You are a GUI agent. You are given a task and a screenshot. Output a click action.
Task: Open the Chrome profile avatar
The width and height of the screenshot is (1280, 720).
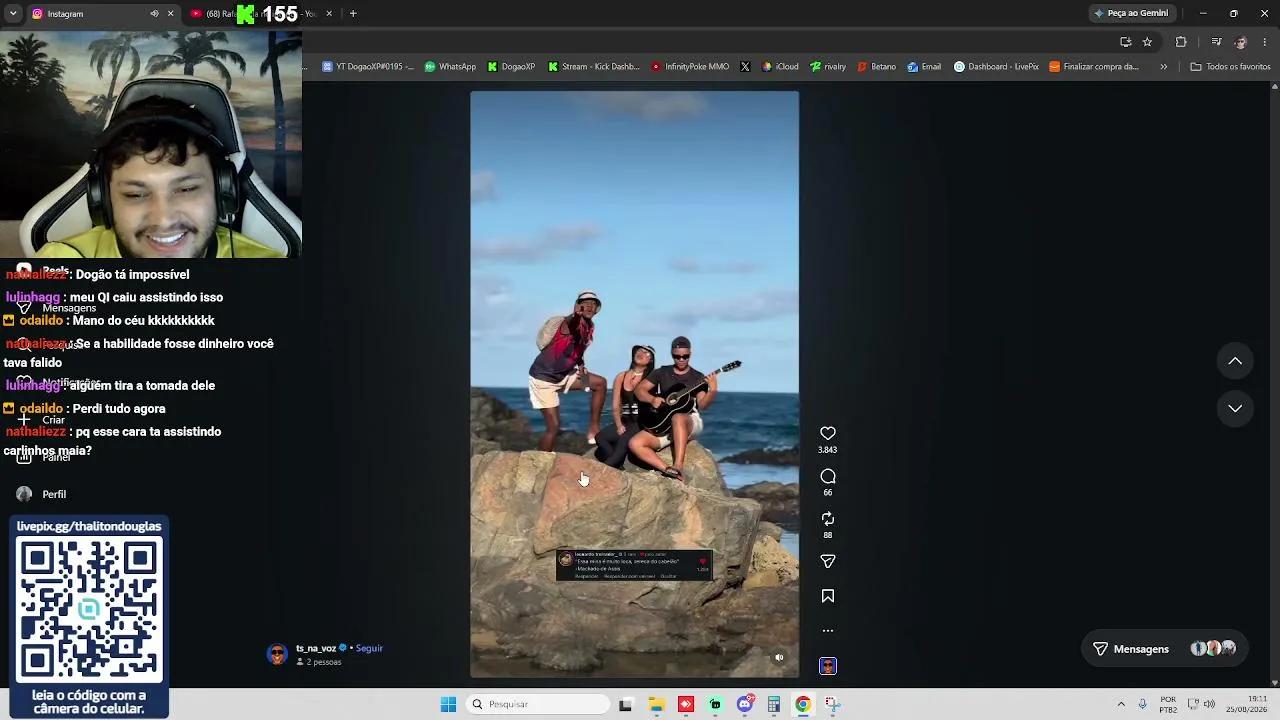(x=1241, y=42)
